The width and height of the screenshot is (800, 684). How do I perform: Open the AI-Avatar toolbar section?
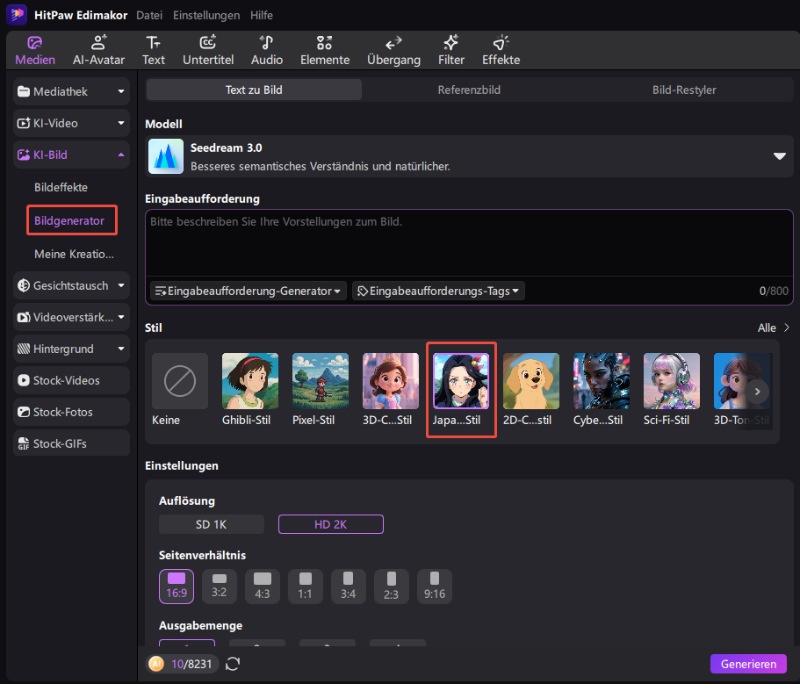click(98, 50)
